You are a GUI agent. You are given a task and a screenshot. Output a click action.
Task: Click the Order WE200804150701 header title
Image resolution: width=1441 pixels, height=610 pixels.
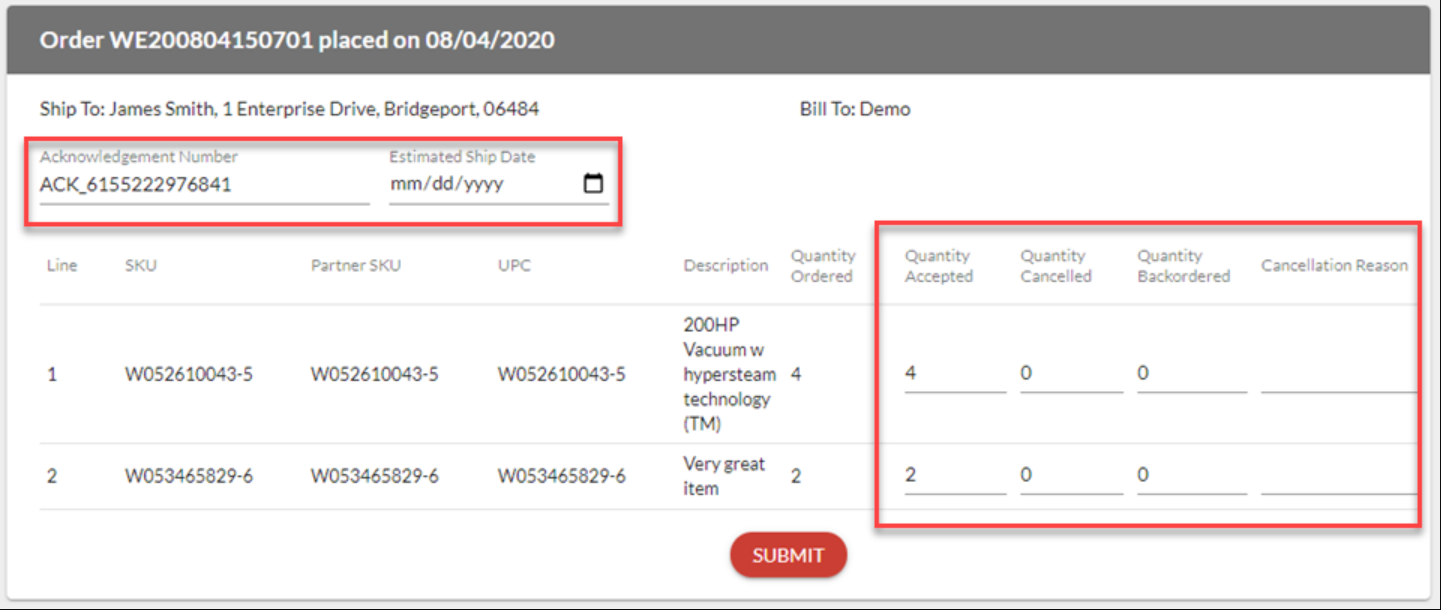[x=297, y=41]
